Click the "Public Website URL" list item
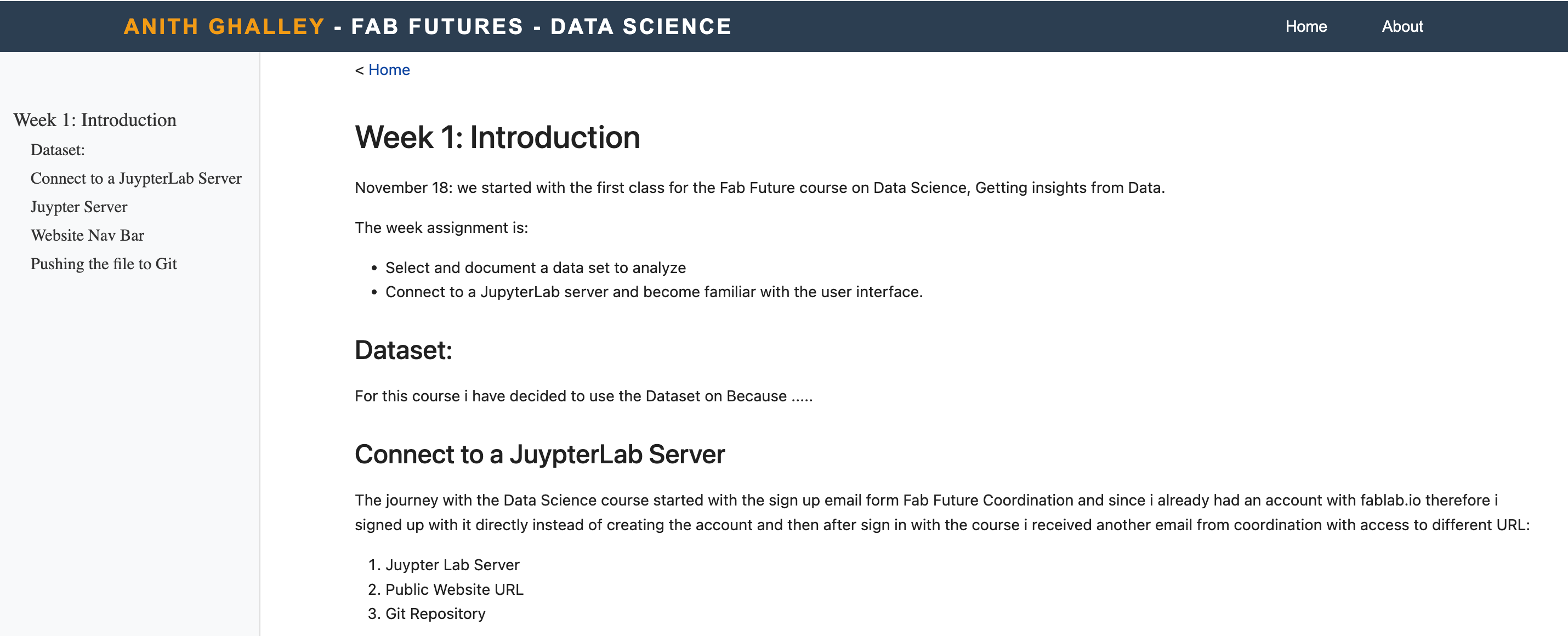The height and width of the screenshot is (636, 1568). pos(454,589)
